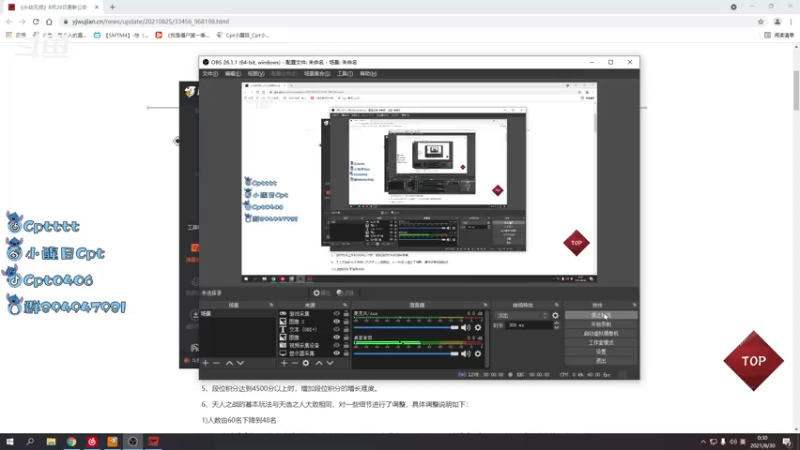The image size is (800, 450).
Task: Bookmark this page with the star icon
Action: pyautogui.click(x=761, y=21)
